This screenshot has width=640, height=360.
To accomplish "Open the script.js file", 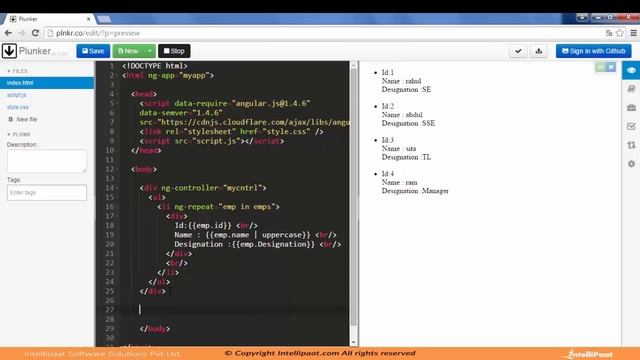I will [x=16, y=95].
